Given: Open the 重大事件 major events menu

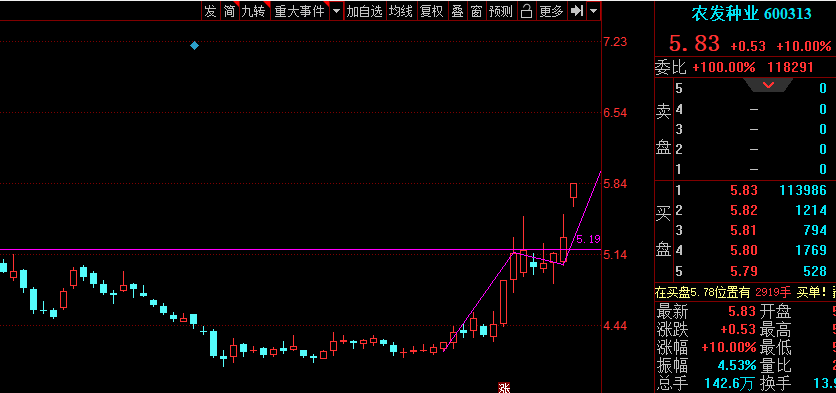Looking at the screenshot, I should 300,11.
